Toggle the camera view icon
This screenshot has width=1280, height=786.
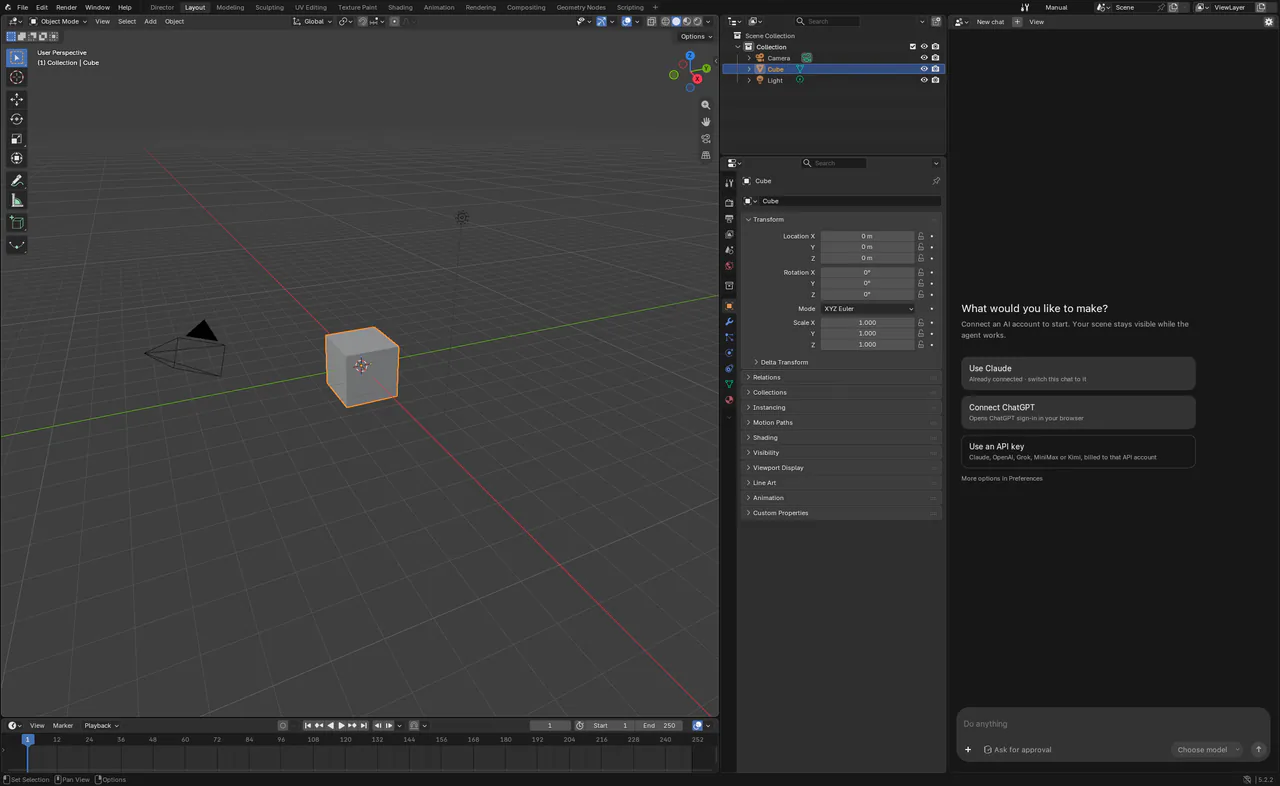tap(706, 139)
